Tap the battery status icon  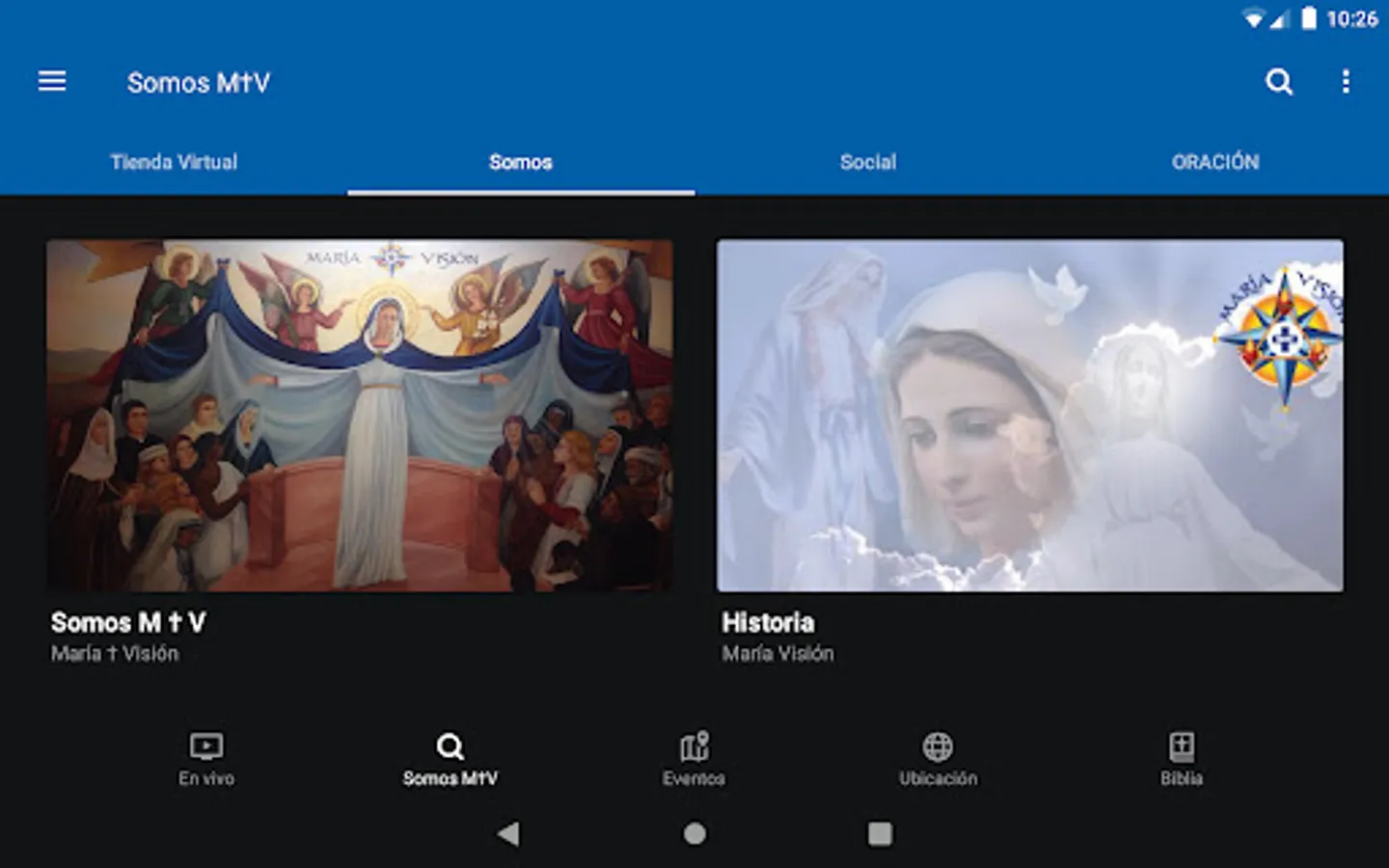1309,18
